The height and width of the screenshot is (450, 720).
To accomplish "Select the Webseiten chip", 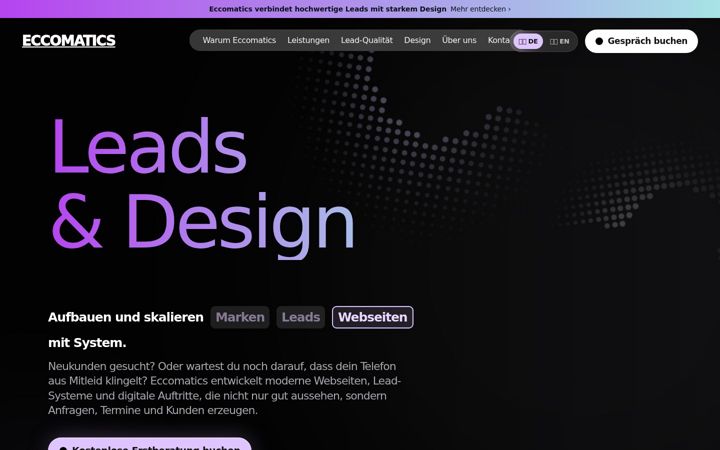I will [x=372, y=317].
